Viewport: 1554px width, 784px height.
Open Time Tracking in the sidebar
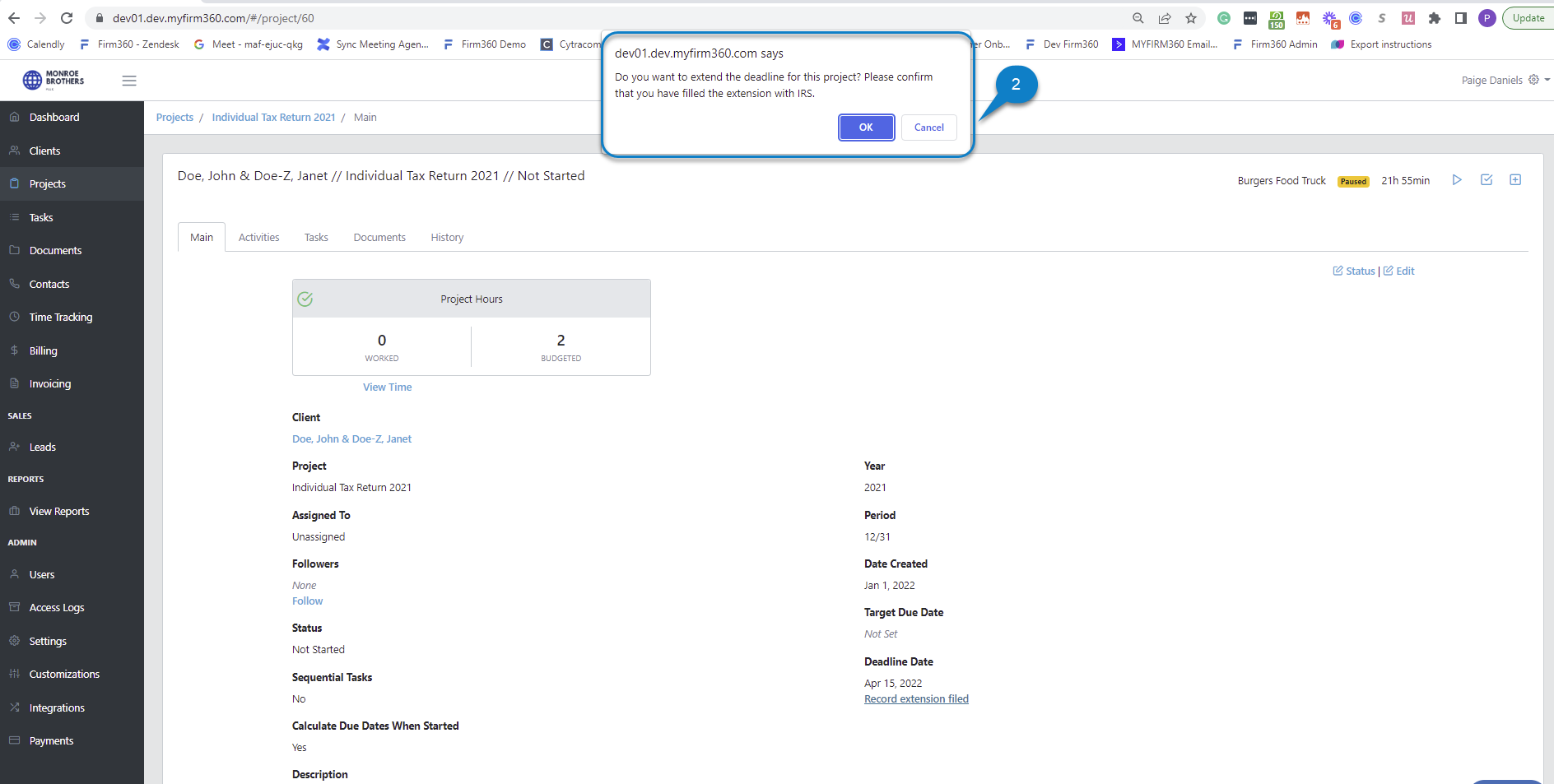point(61,318)
